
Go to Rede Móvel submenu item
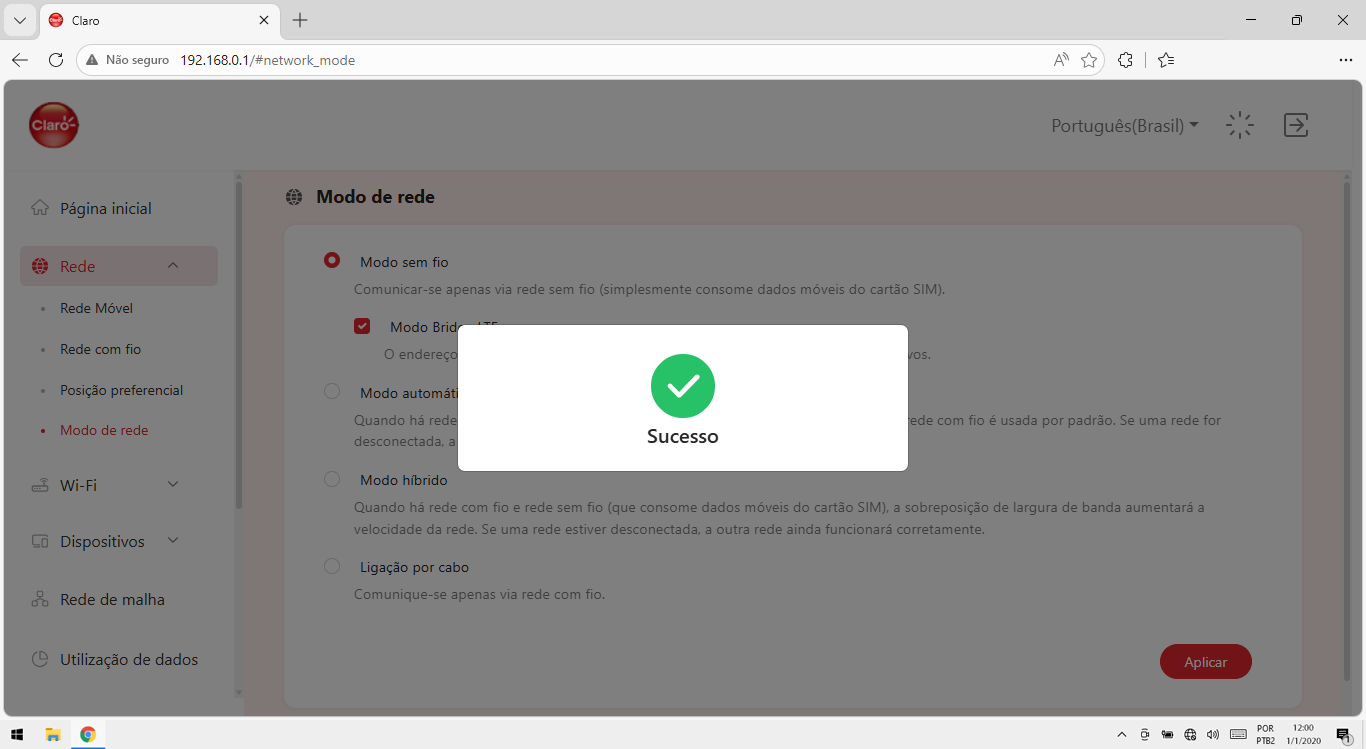pos(96,308)
